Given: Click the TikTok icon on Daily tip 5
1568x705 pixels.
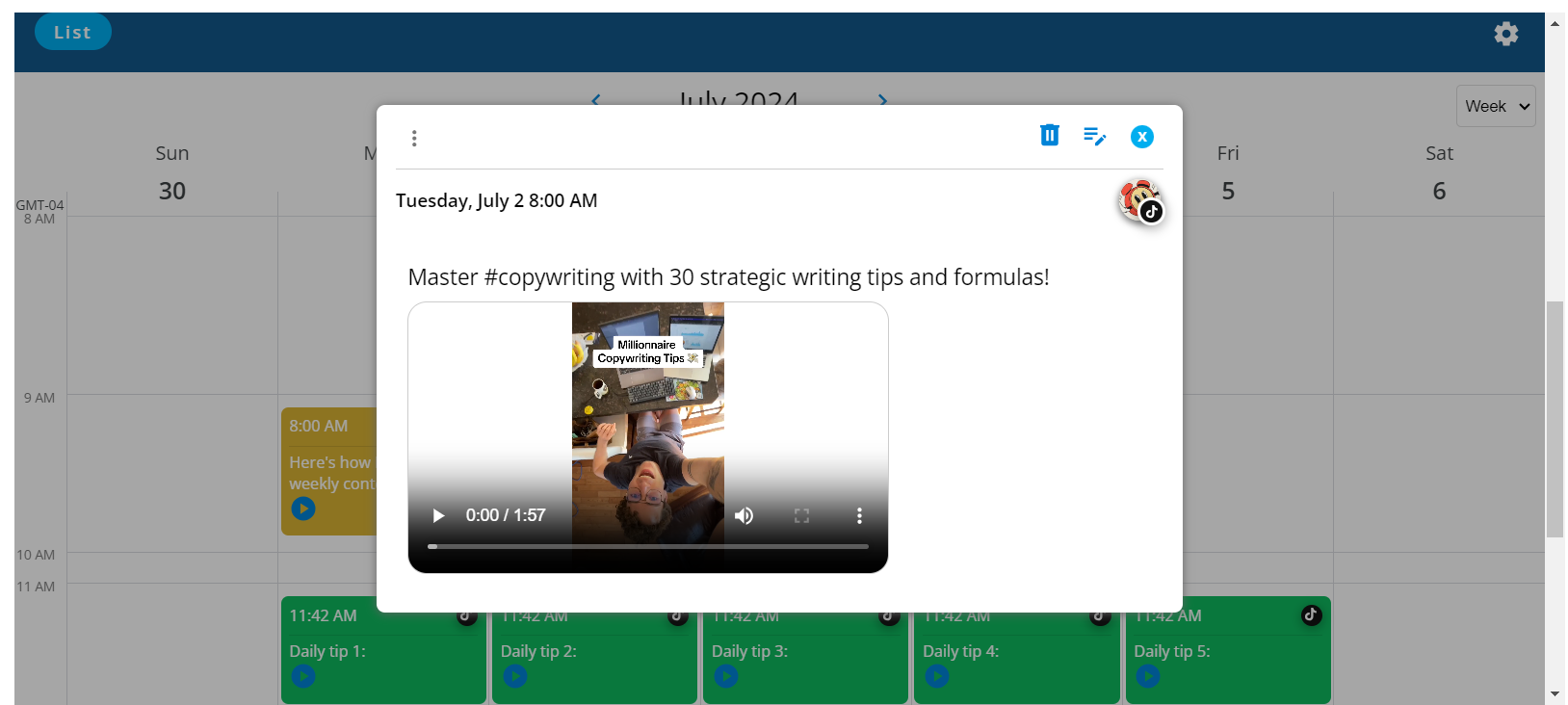Looking at the screenshot, I should (x=1311, y=615).
